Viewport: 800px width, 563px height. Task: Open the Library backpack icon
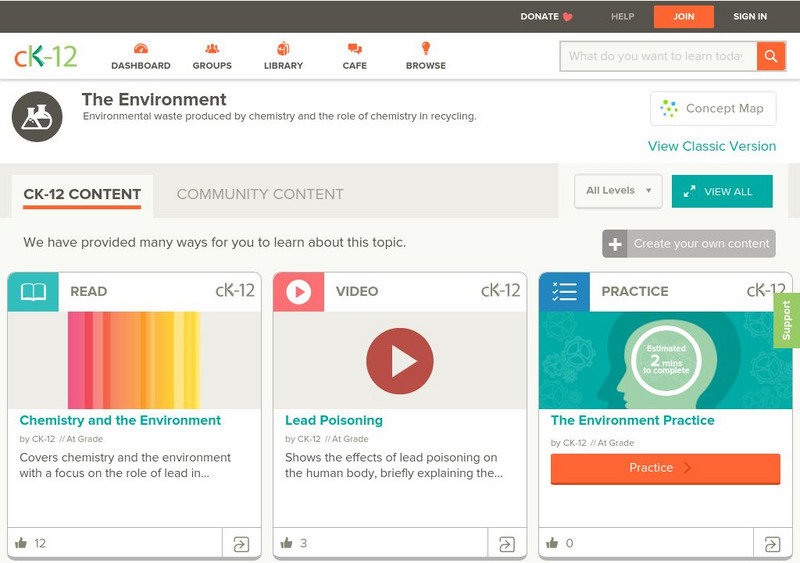pyautogui.click(x=283, y=48)
